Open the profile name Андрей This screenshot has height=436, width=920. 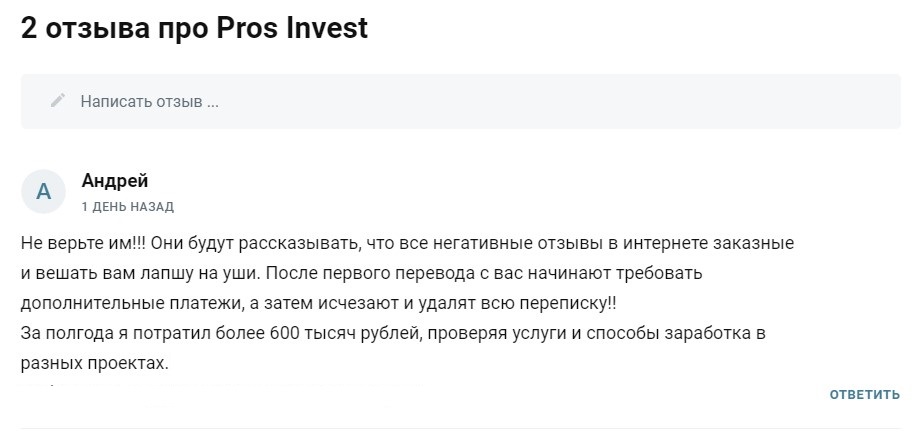tap(114, 181)
